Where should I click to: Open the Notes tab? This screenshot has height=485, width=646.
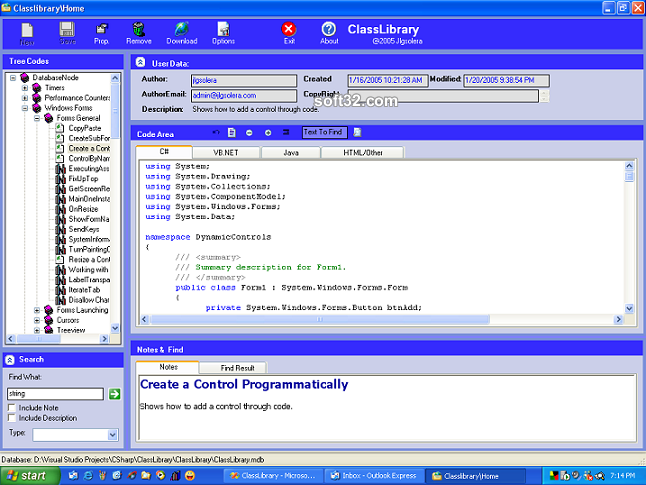point(168,367)
